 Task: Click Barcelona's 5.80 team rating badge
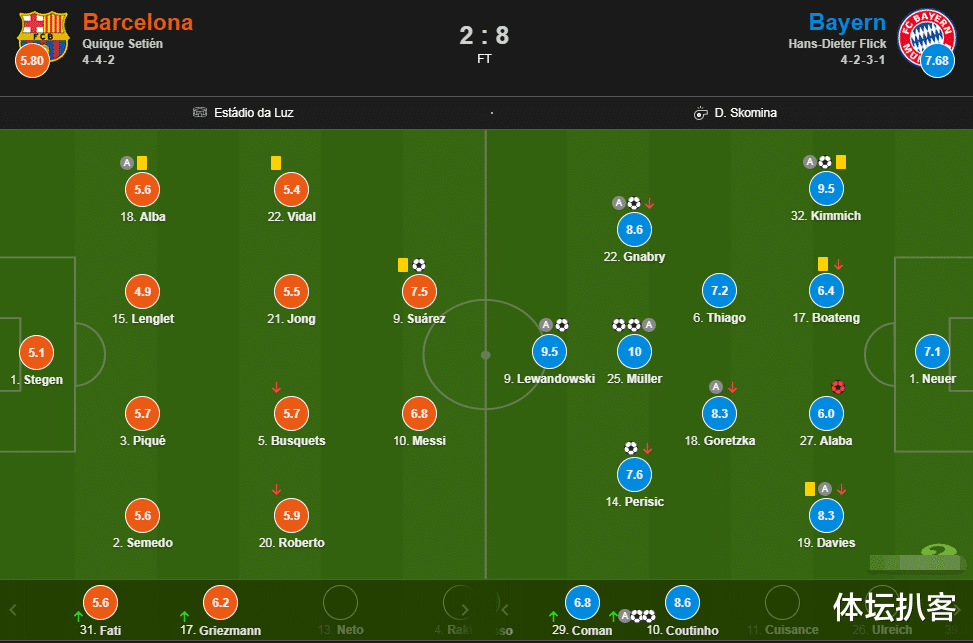pyautogui.click(x=31, y=62)
